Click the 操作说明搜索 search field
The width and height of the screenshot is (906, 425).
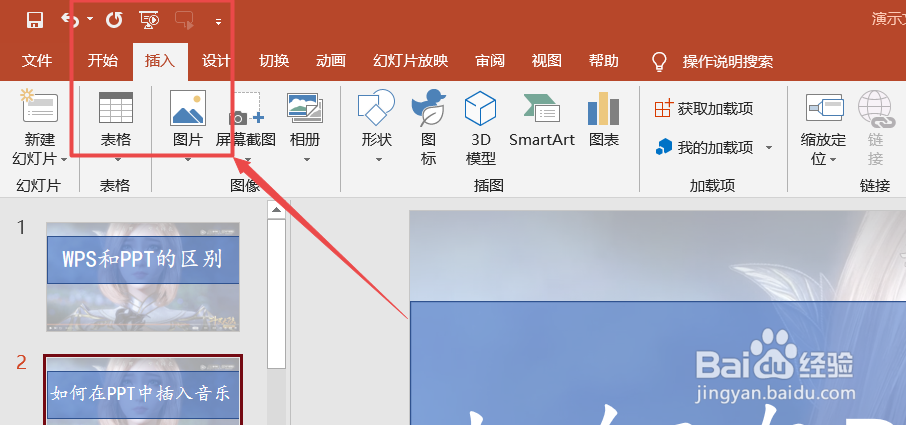(x=727, y=61)
